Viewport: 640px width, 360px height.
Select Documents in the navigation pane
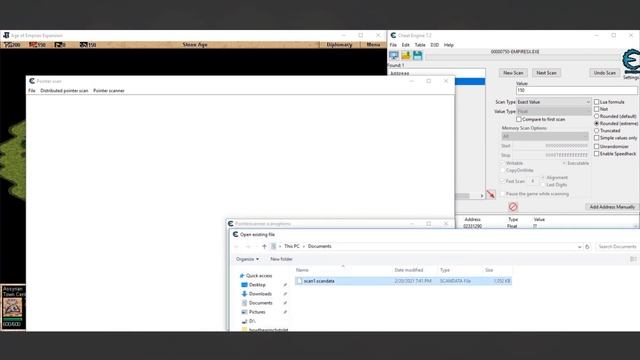(x=257, y=303)
